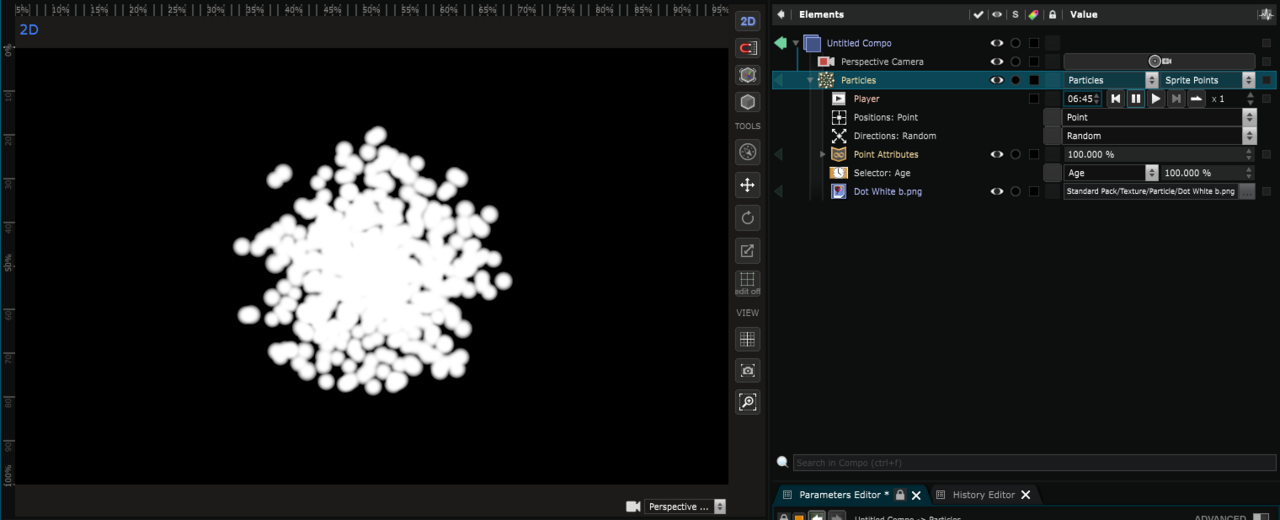This screenshot has width=1280, height=520.
Task: Select the grey shaded cube view icon
Action: pyautogui.click(x=747, y=102)
